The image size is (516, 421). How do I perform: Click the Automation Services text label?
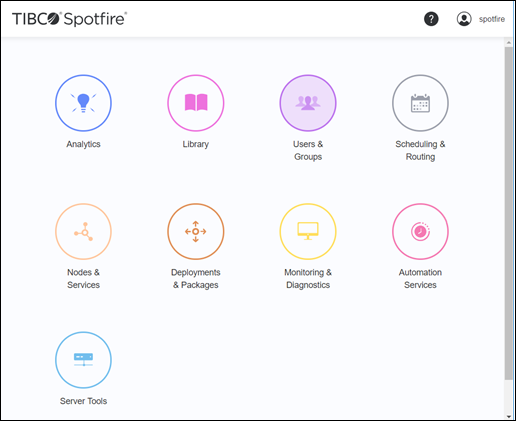[x=420, y=279]
